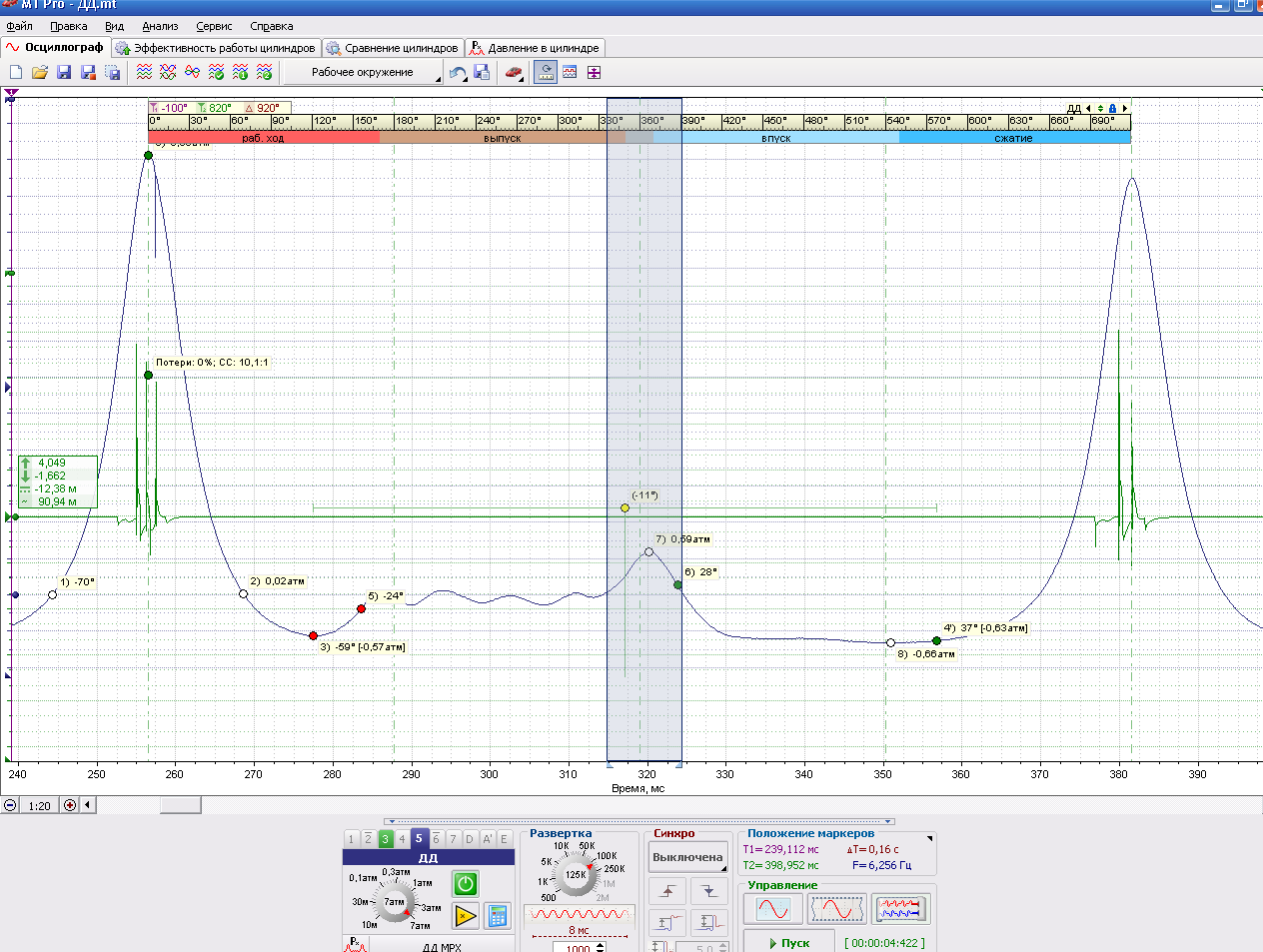1263x952 pixels.
Task: Select rising edge sync trigger icon
Action: [x=667, y=891]
